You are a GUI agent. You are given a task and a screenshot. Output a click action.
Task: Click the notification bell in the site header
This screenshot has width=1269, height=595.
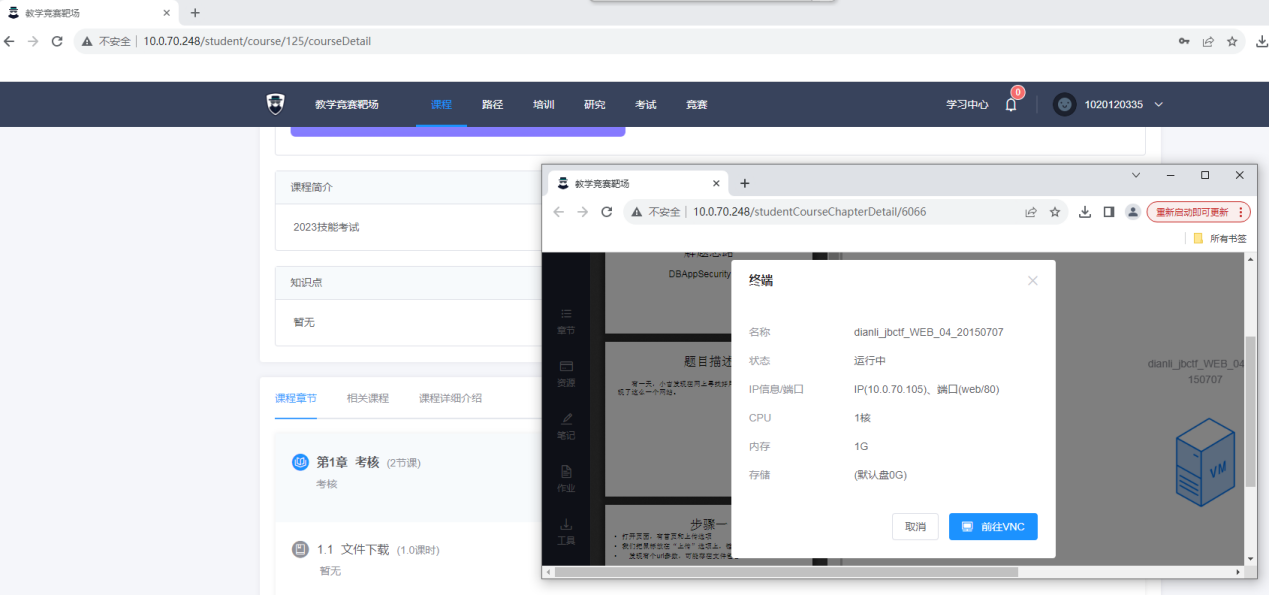click(1011, 105)
